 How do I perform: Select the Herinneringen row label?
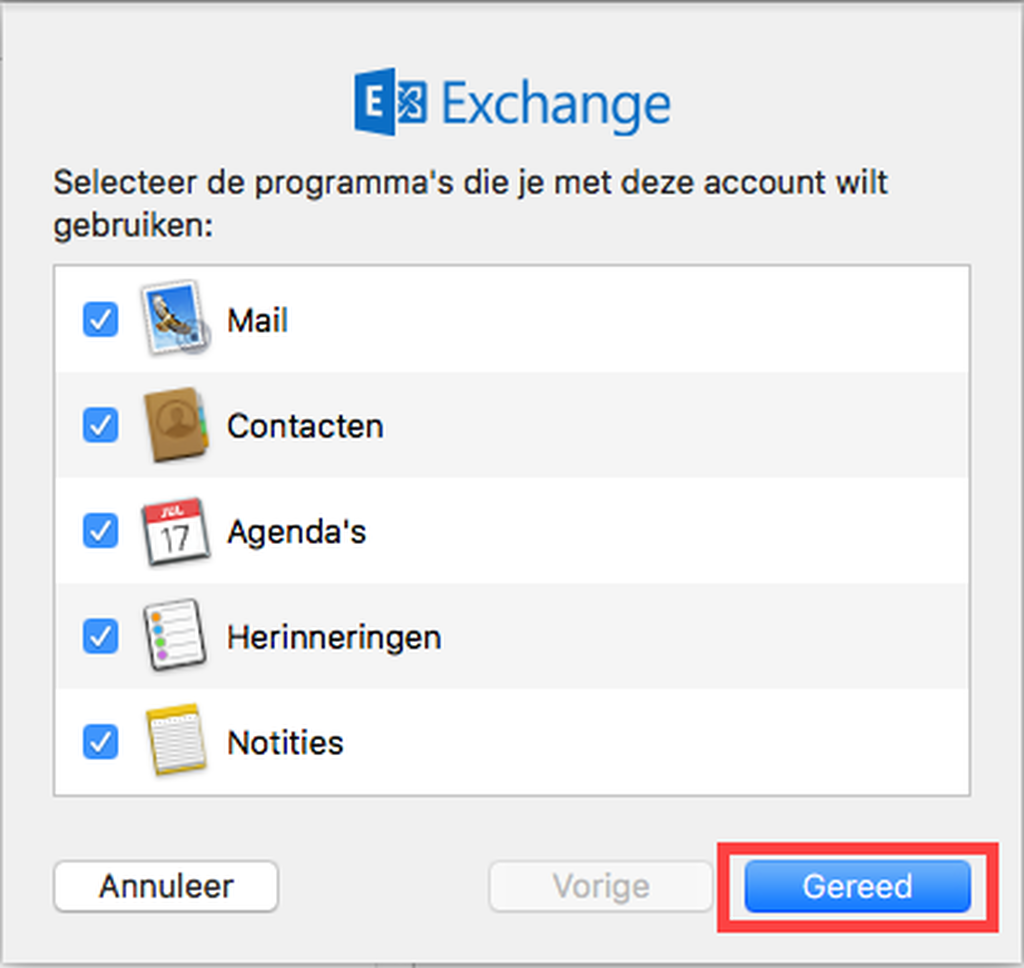pyautogui.click(x=334, y=637)
